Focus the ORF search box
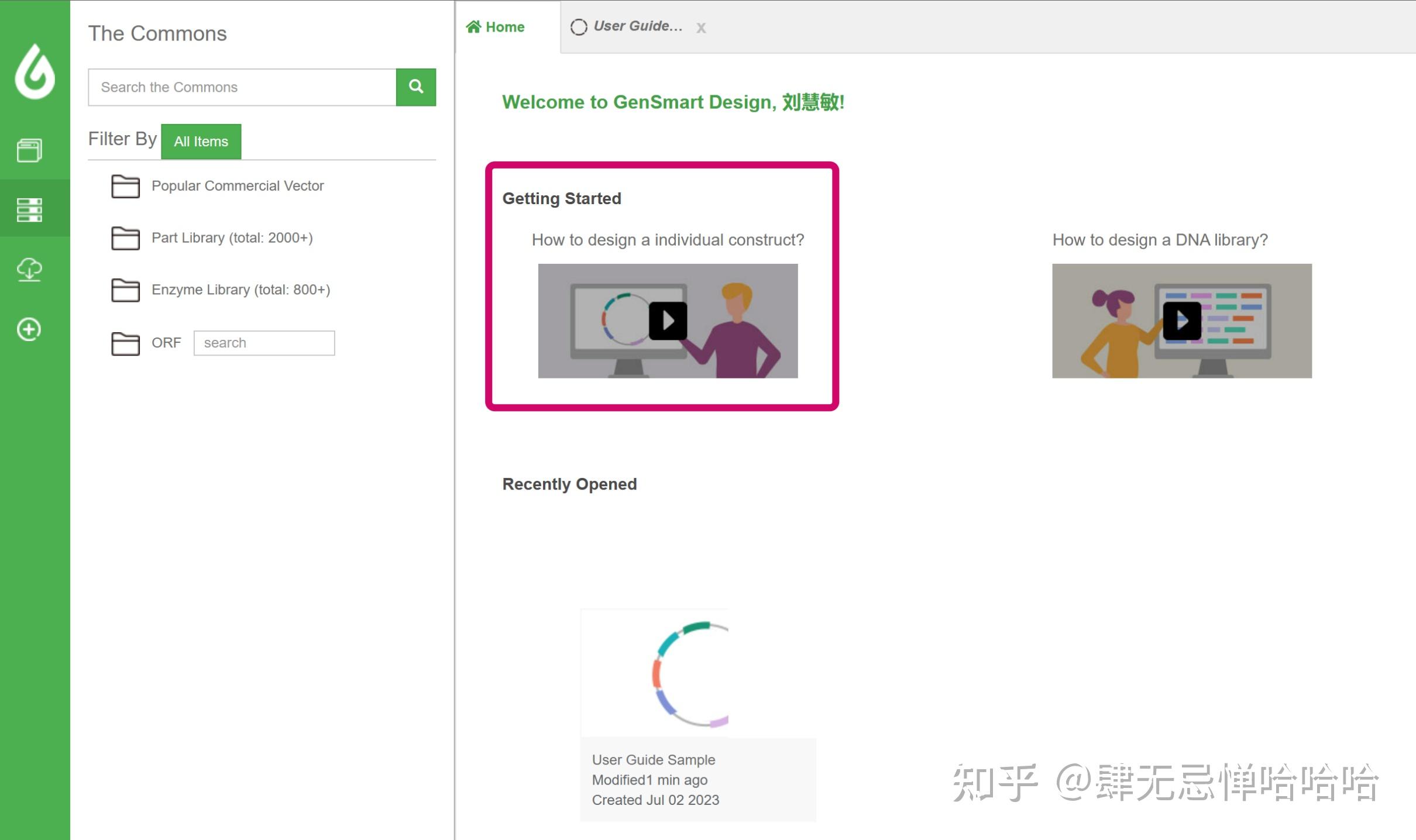The height and width of the screenshot is (840, 1416). click(264, 343)
